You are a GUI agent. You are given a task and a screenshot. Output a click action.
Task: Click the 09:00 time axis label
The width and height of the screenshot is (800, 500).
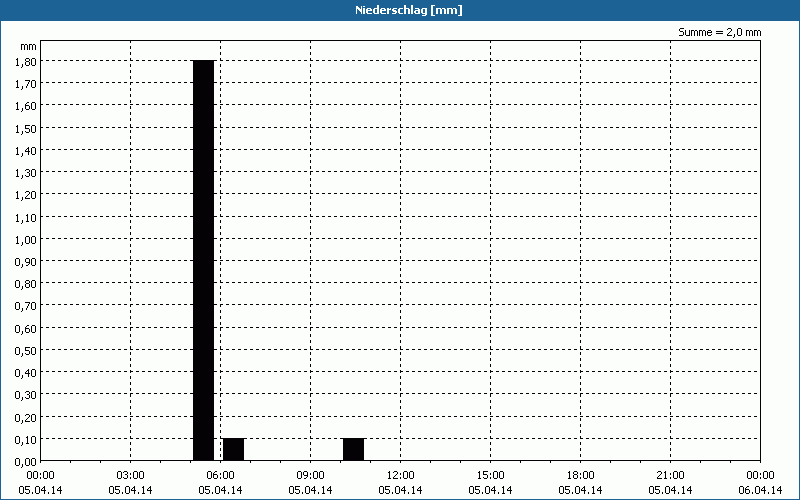point(310,476)
